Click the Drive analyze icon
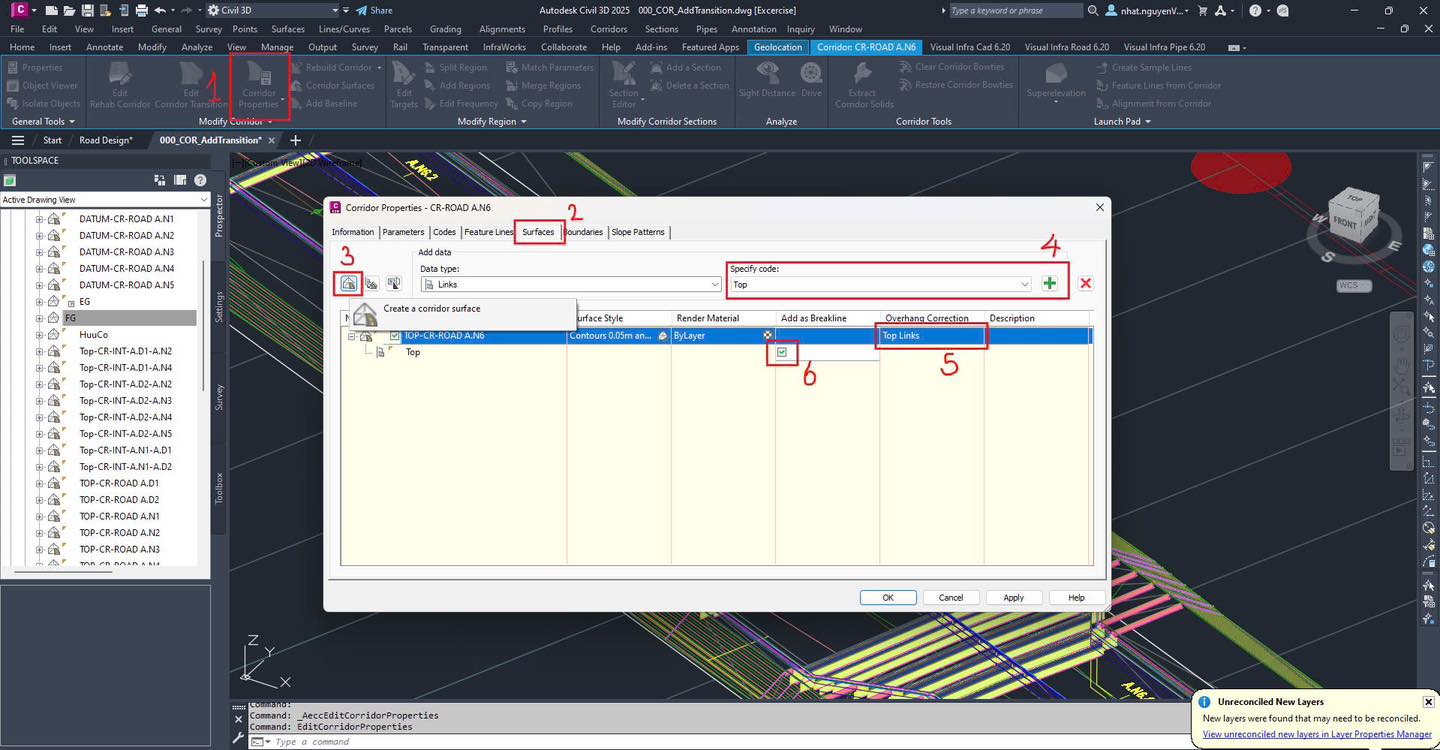Screen dimensions: 1440x750 (811, 79)
